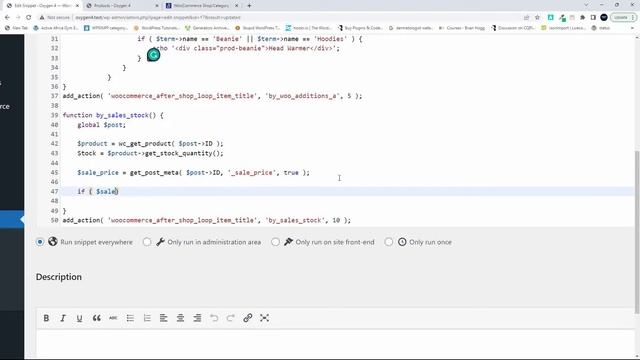Underline text in description editor
640x360 pixels.
click(x=79, y=318)
